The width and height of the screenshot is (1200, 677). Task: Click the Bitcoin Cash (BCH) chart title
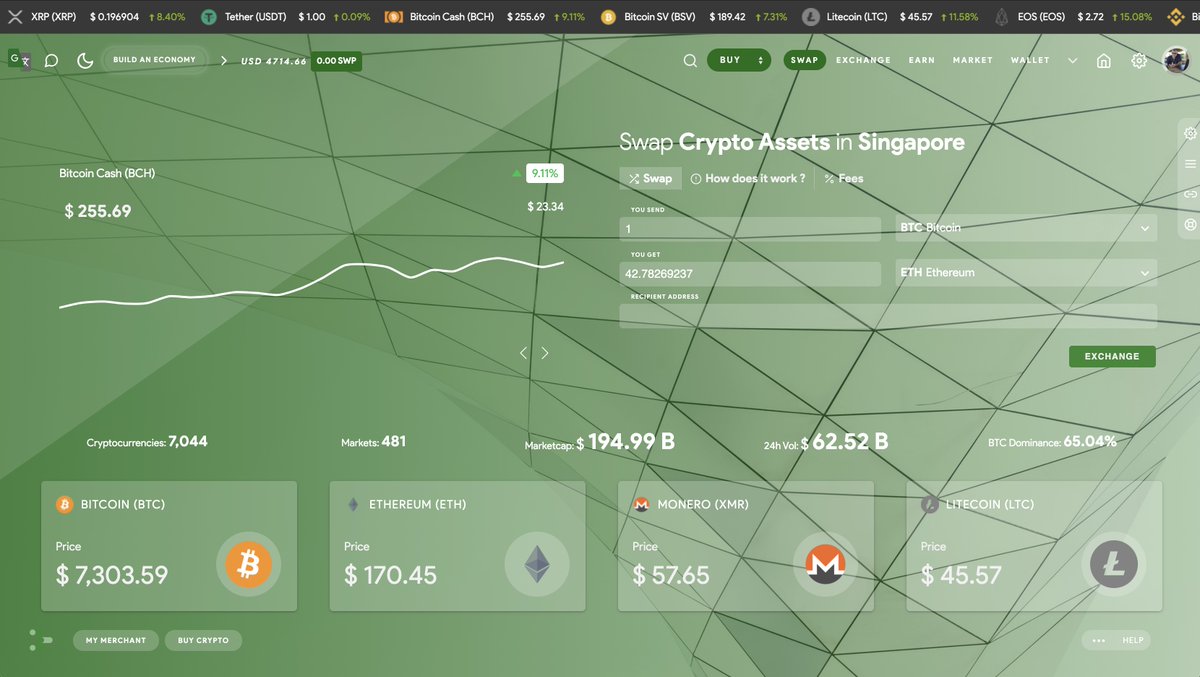pos(107,173)
